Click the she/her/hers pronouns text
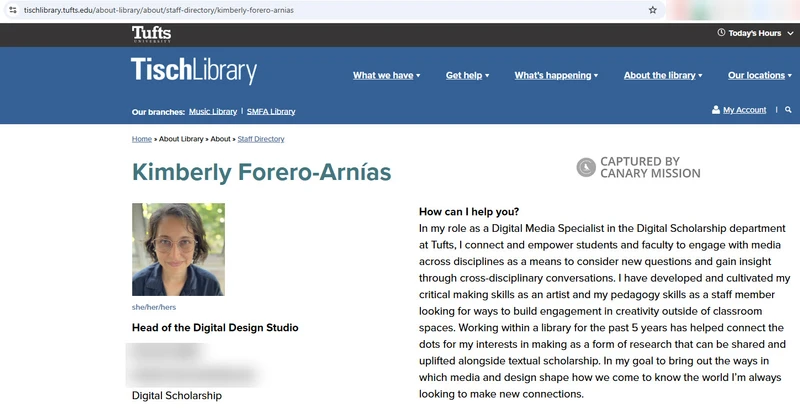800x408 pixels. [x=154, y=307]
